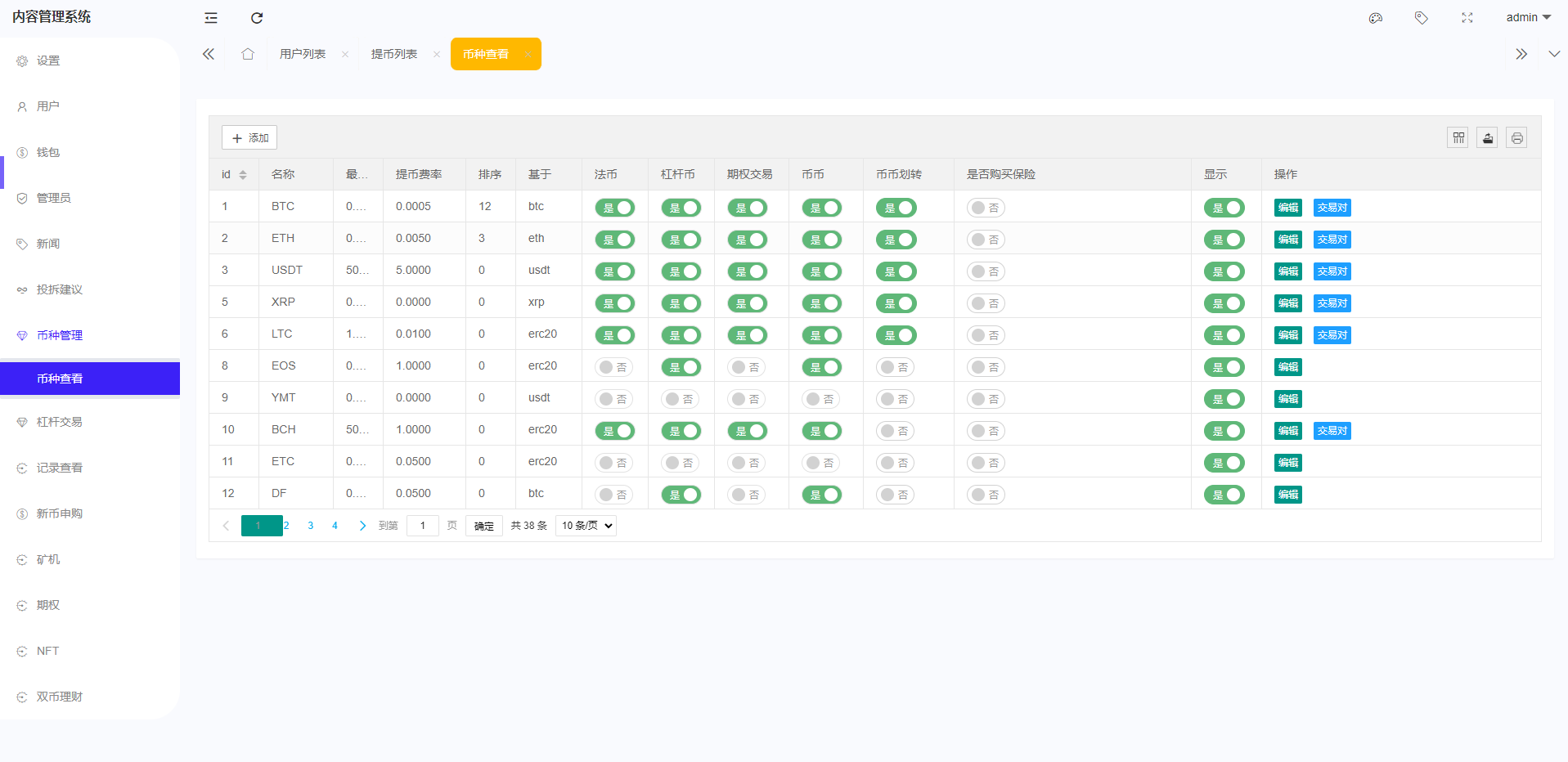The image size is (1568, 762).
Task: Click the 添加 button
Action: [x=249, y=137]
